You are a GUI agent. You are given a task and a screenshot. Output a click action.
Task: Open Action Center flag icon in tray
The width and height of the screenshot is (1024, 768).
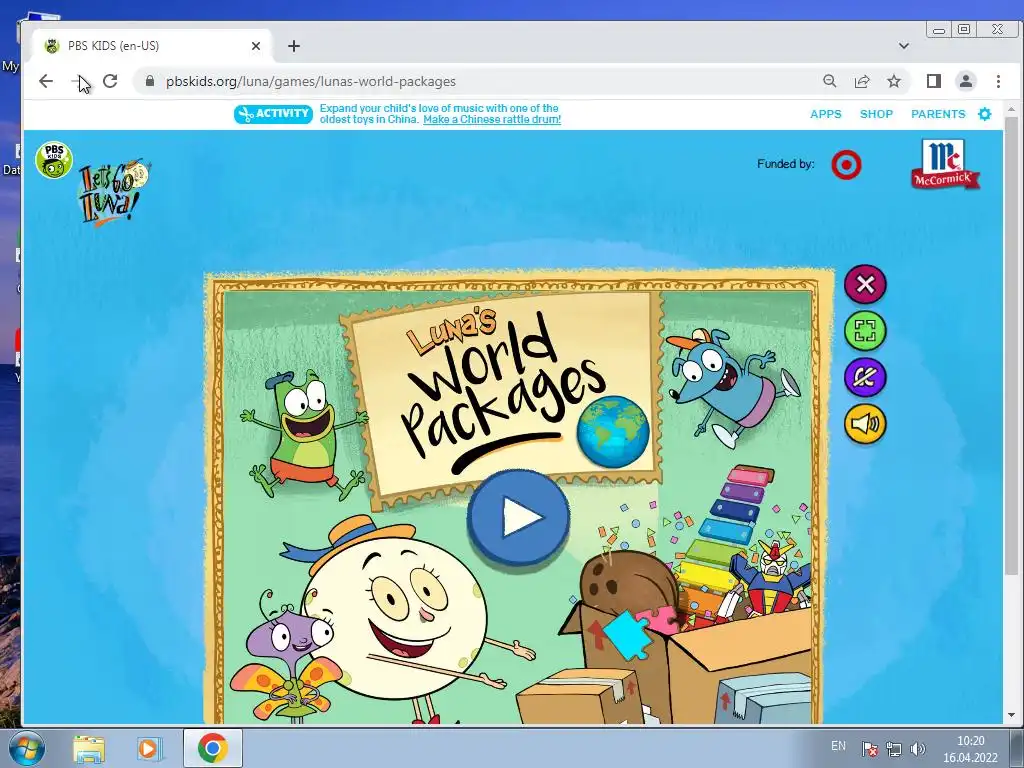pos(869,748)
